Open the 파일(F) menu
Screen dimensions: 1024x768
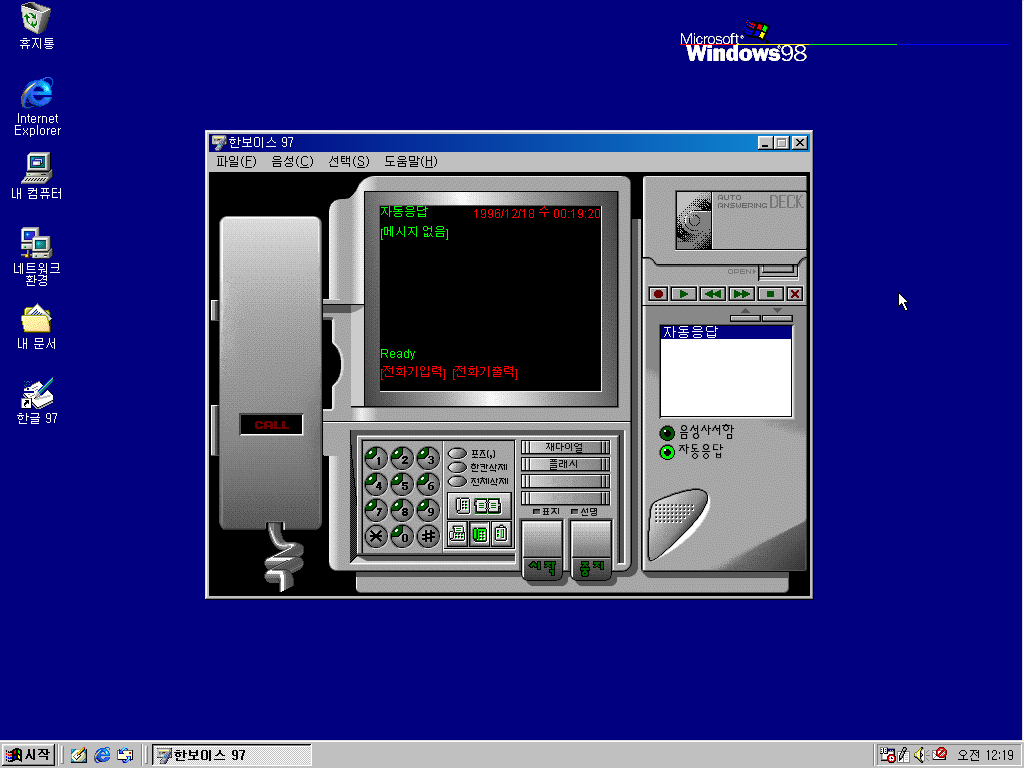236,161
